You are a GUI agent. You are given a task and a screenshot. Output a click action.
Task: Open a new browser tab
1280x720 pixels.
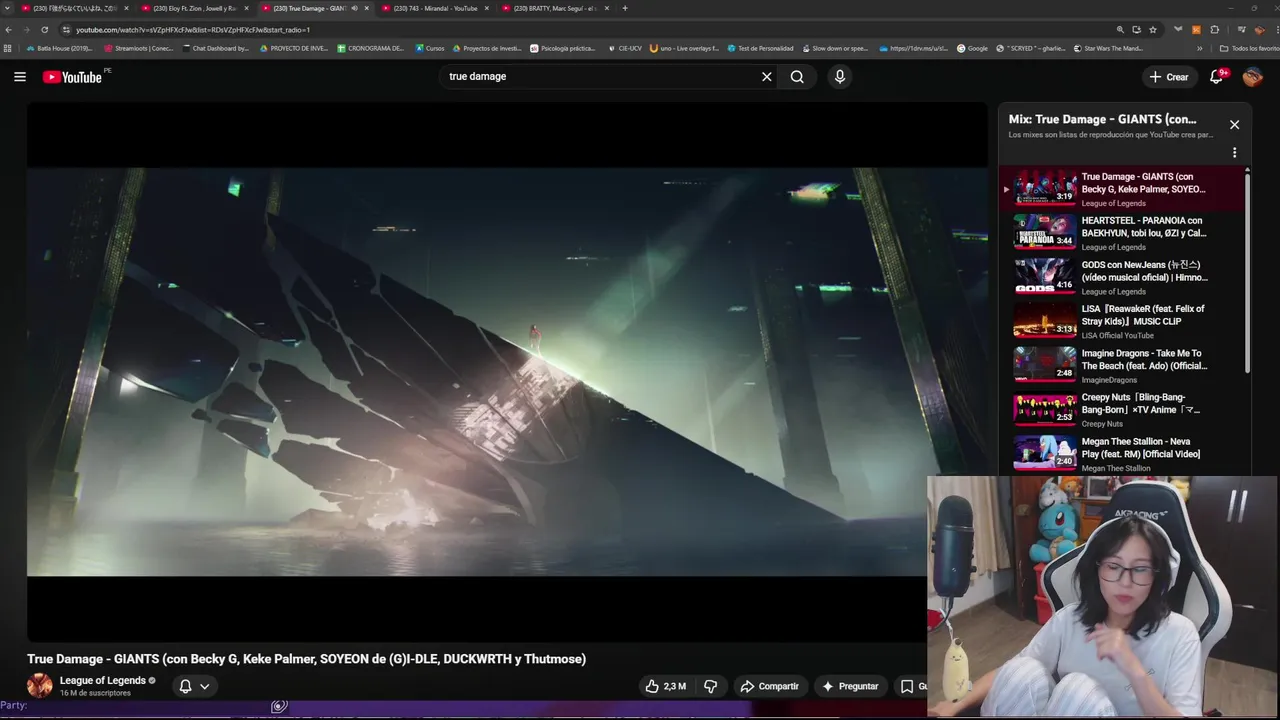click(x=625, y=8)
